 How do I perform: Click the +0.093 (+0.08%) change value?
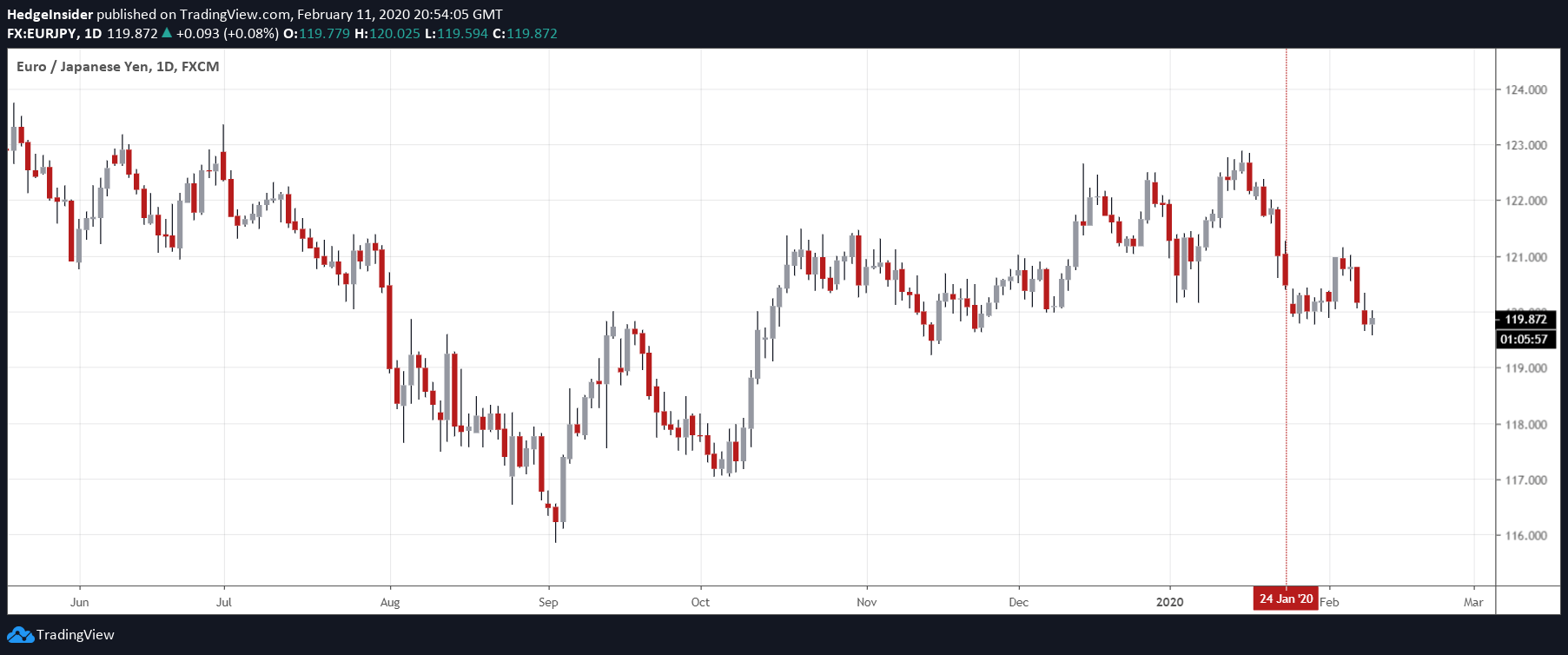click(x=228, y=34)
